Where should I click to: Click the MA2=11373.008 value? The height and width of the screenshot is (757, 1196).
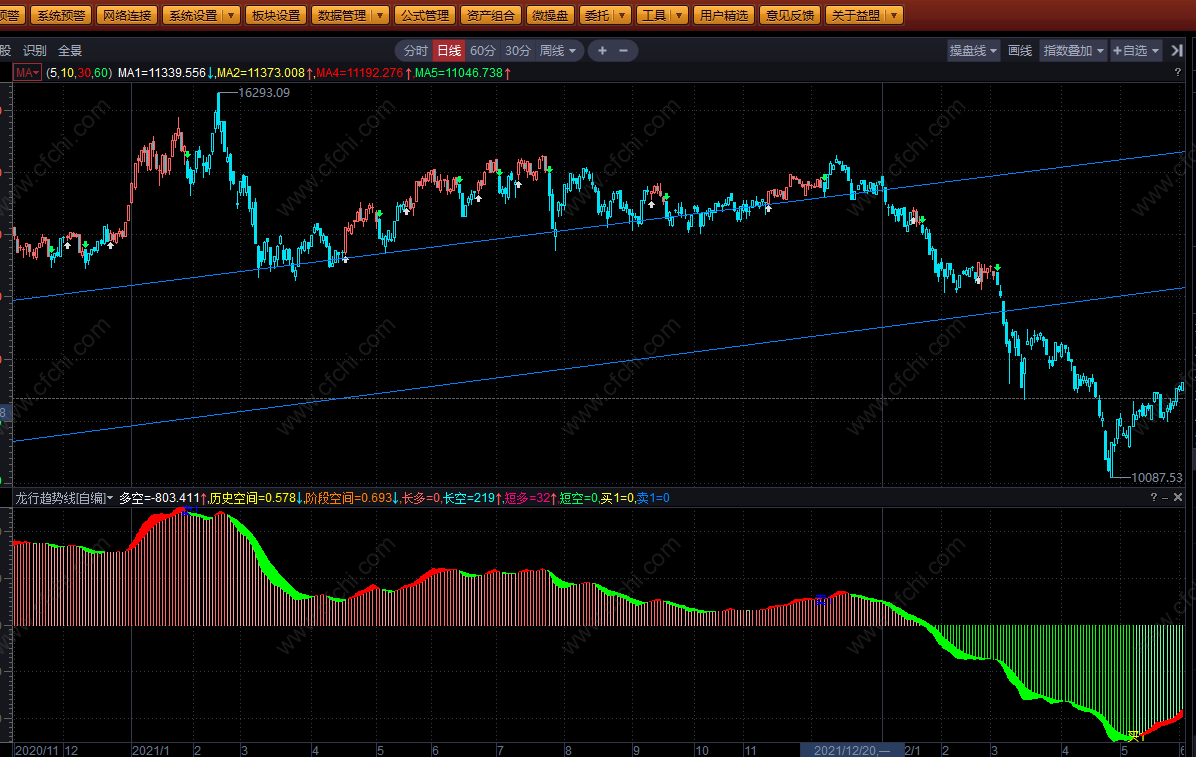click(x=261, y=72)
